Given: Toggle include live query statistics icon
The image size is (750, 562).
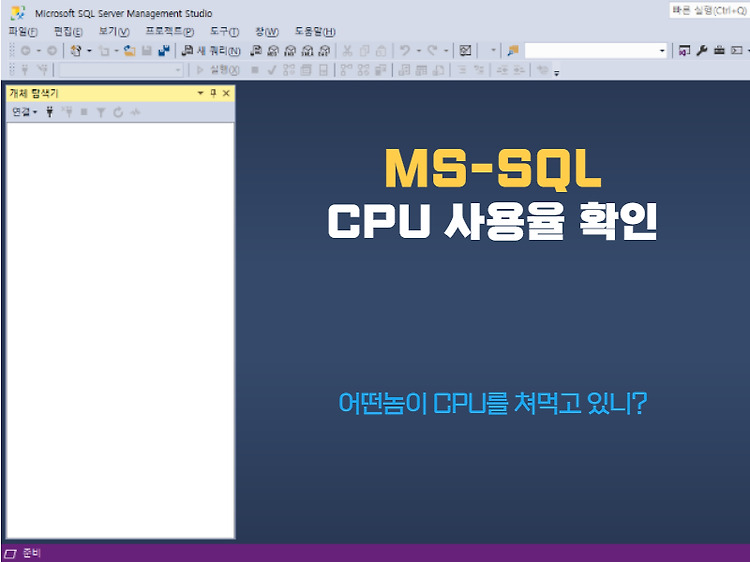Looking at the screenshot, I should 364,70.
